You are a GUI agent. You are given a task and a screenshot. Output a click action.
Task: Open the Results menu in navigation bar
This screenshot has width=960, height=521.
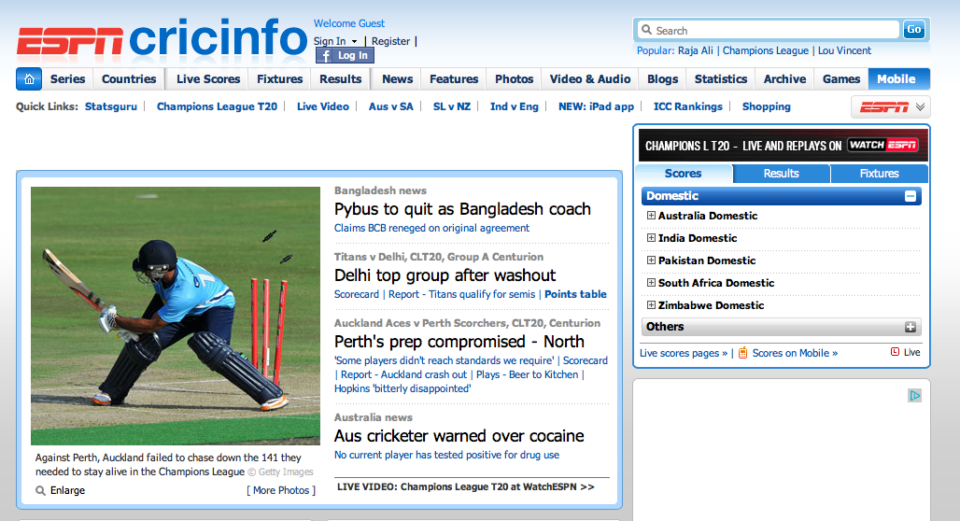(x=340, y=79)
